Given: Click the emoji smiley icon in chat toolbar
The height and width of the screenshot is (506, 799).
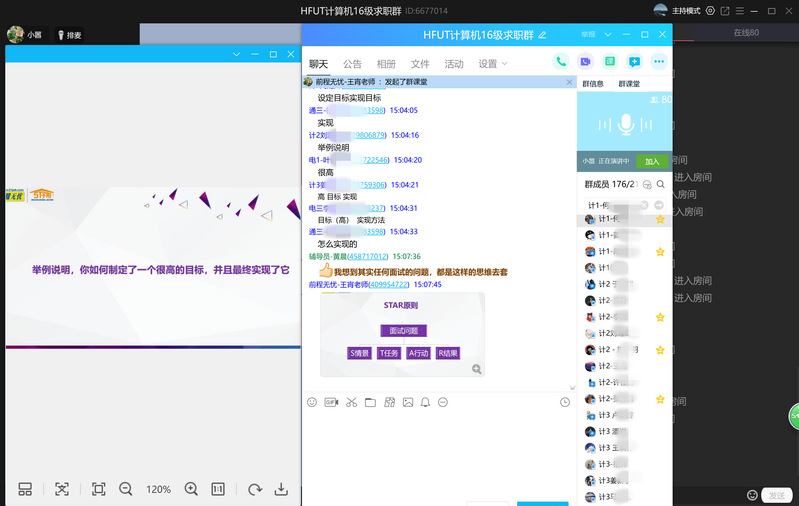Looking at the screenshot, I should (x=312, y=402).
